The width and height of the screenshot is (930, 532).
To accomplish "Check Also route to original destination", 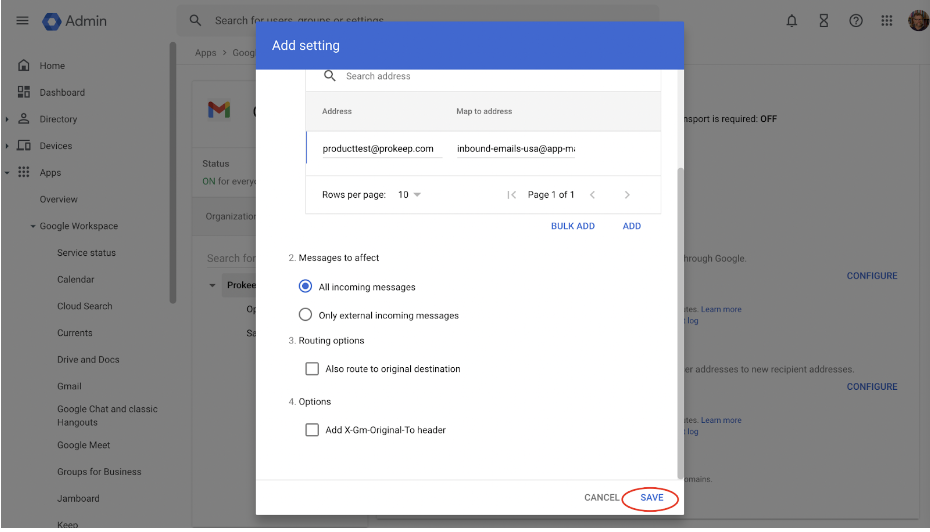I will [x=312, y=369].
